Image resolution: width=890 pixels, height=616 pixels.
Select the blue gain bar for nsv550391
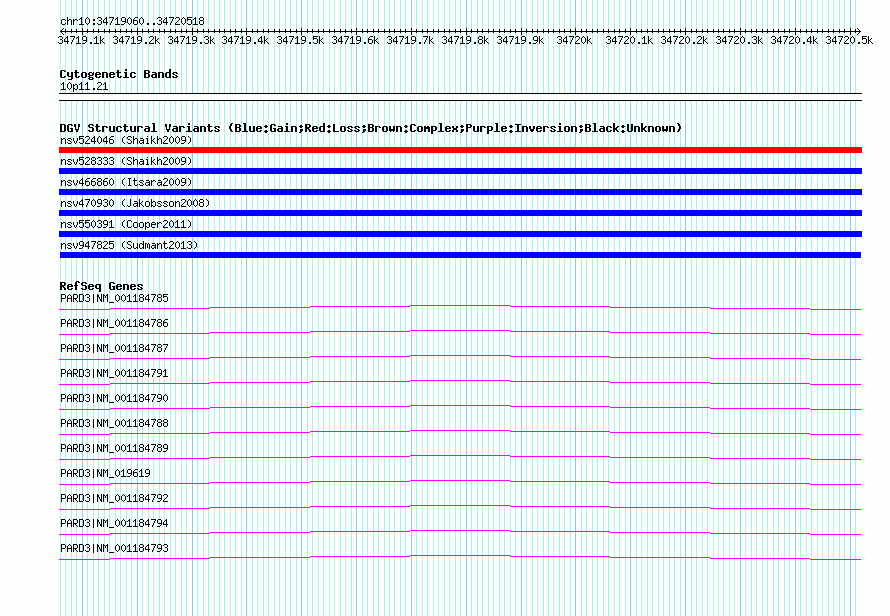(460, 234)
